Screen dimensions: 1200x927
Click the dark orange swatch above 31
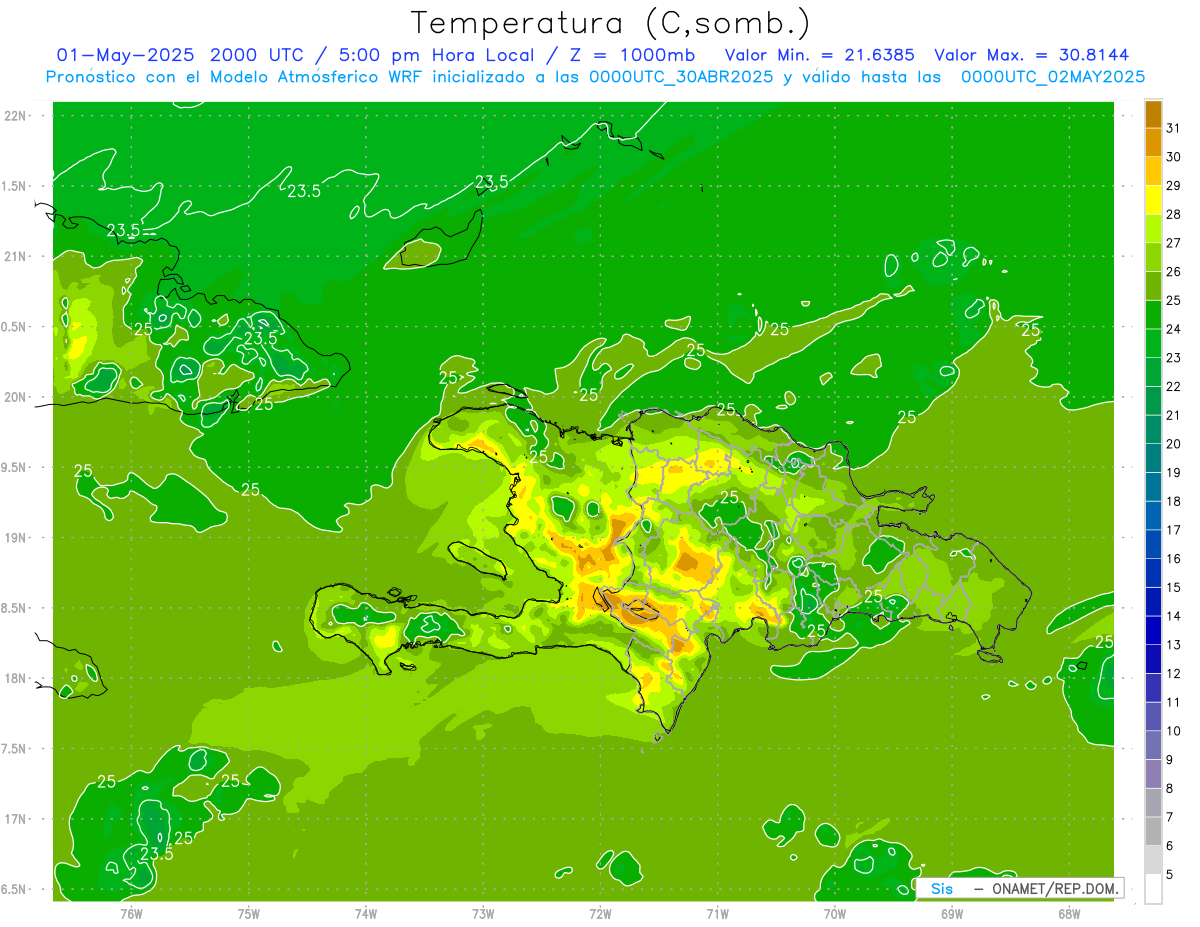1153,114
